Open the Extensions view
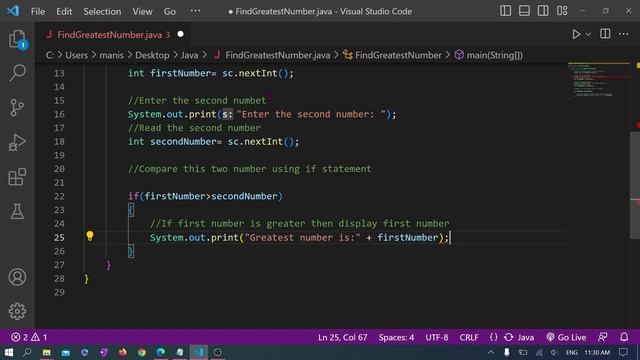The height and width of the screenshot is (360, 640). click(x=17, y=177)
